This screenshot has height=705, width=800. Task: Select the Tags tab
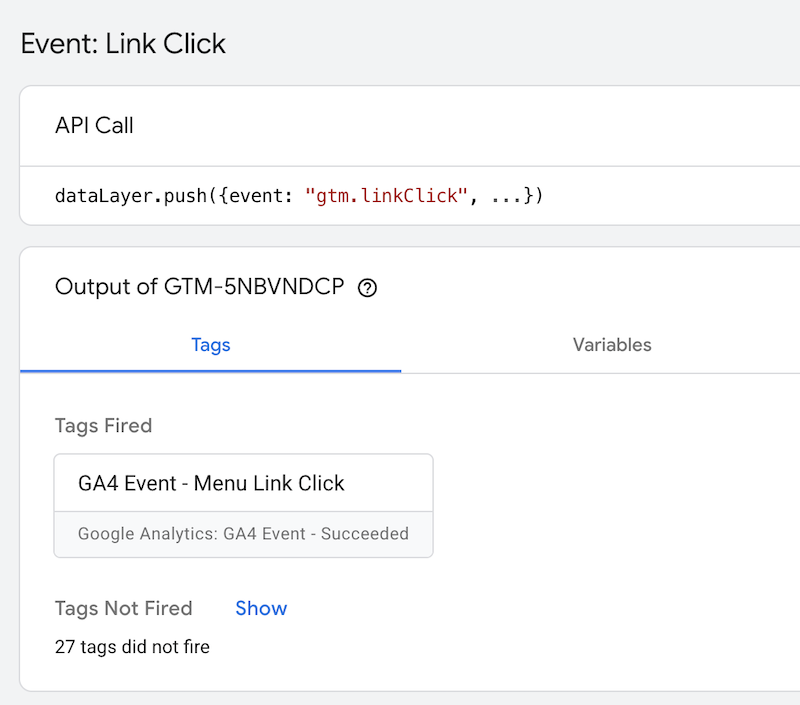[210, 345]
